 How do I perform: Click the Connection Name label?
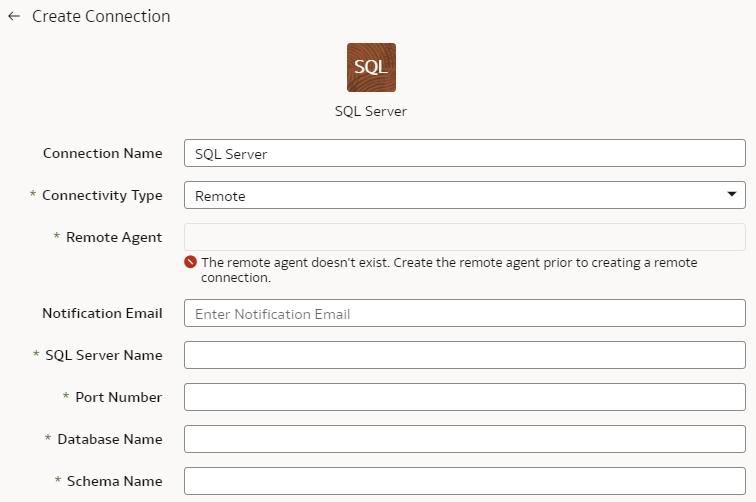click(x=103, y=153)
